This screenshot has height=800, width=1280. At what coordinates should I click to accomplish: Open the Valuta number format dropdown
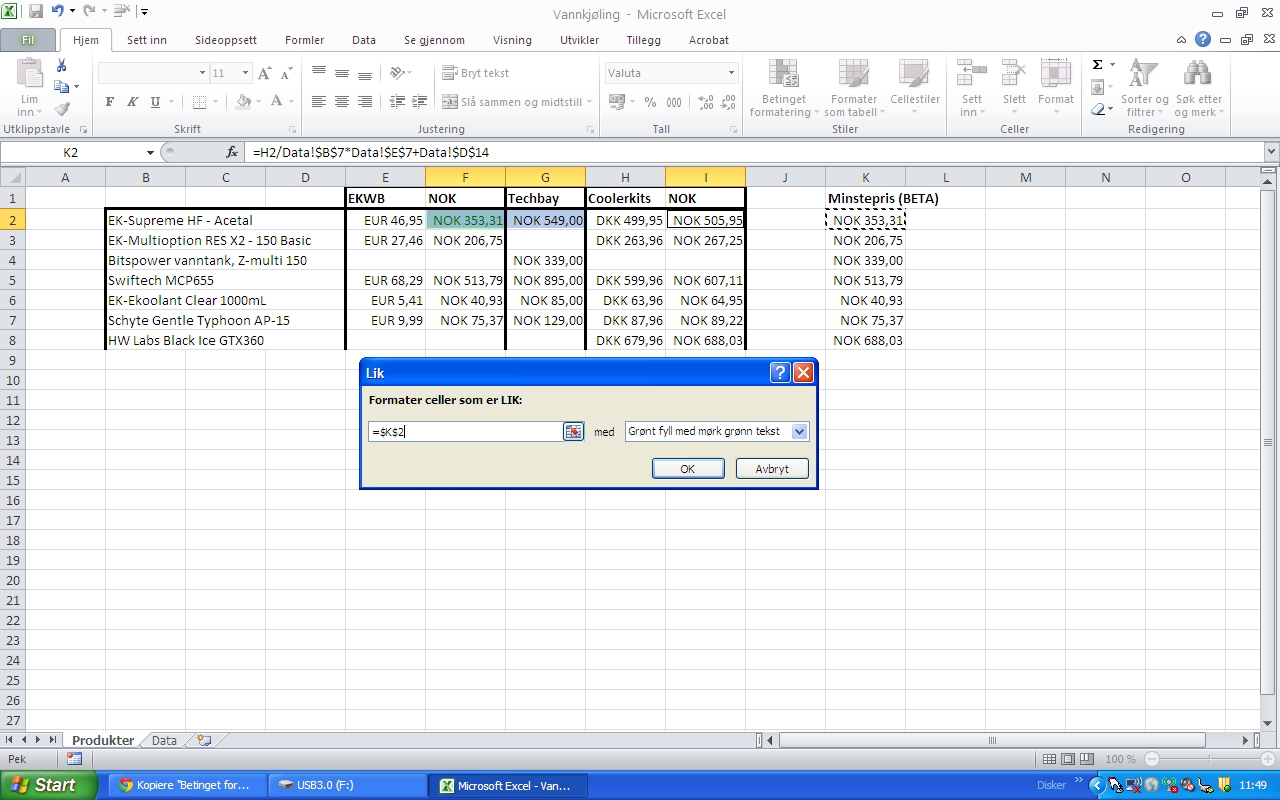(731, 73)
